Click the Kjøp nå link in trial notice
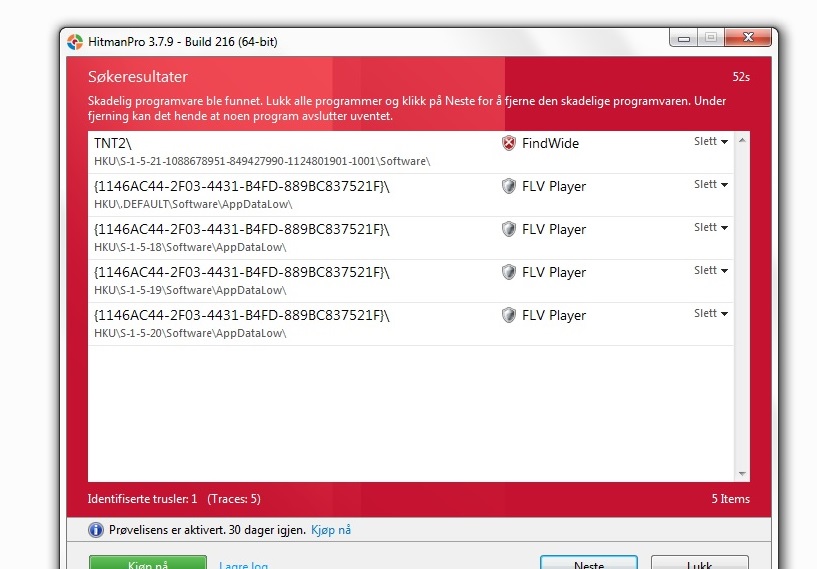The image size is (817, 569). [x=331, y=530]
